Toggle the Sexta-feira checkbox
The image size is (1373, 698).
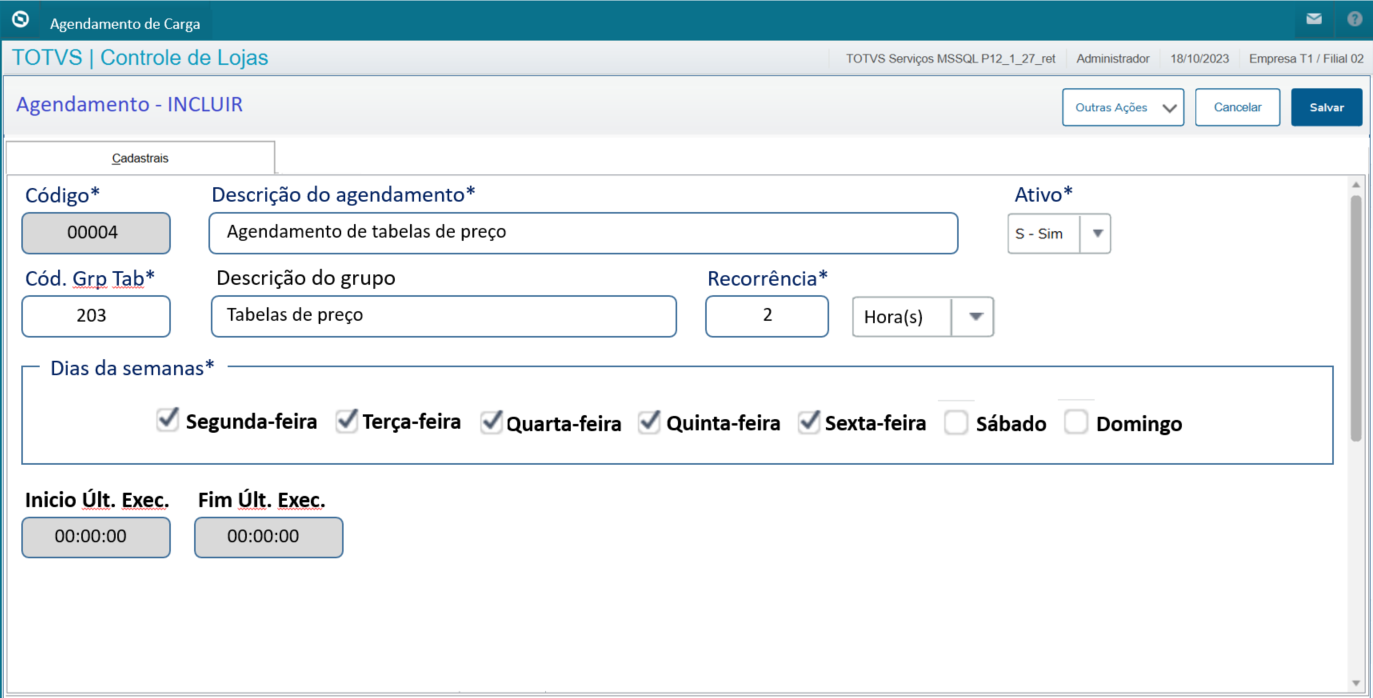809,422
